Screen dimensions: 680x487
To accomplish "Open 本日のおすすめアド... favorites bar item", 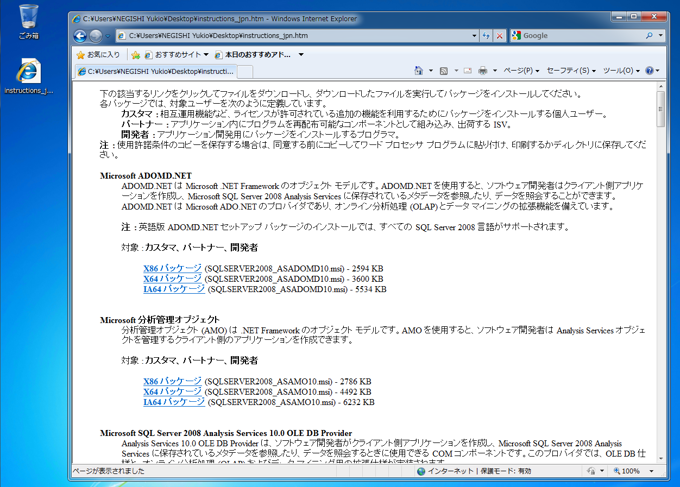I will (253, 55).
